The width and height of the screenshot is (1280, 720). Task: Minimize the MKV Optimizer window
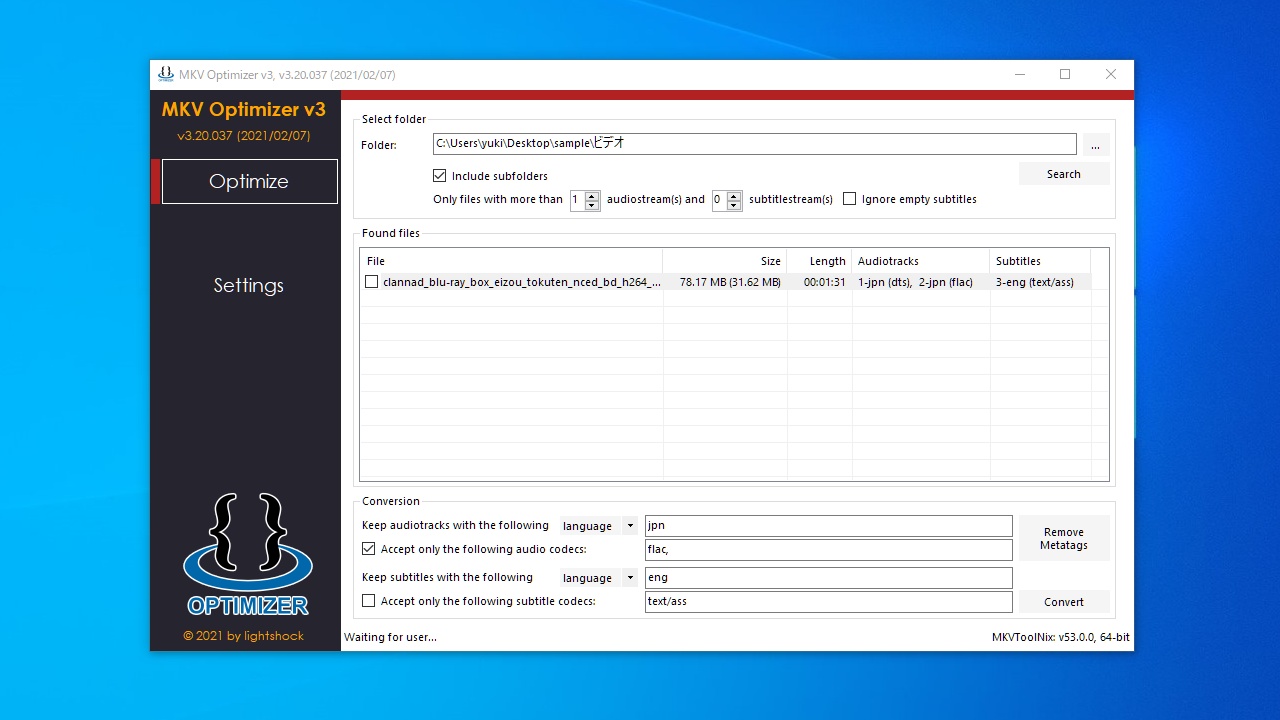click(1019, 74)
